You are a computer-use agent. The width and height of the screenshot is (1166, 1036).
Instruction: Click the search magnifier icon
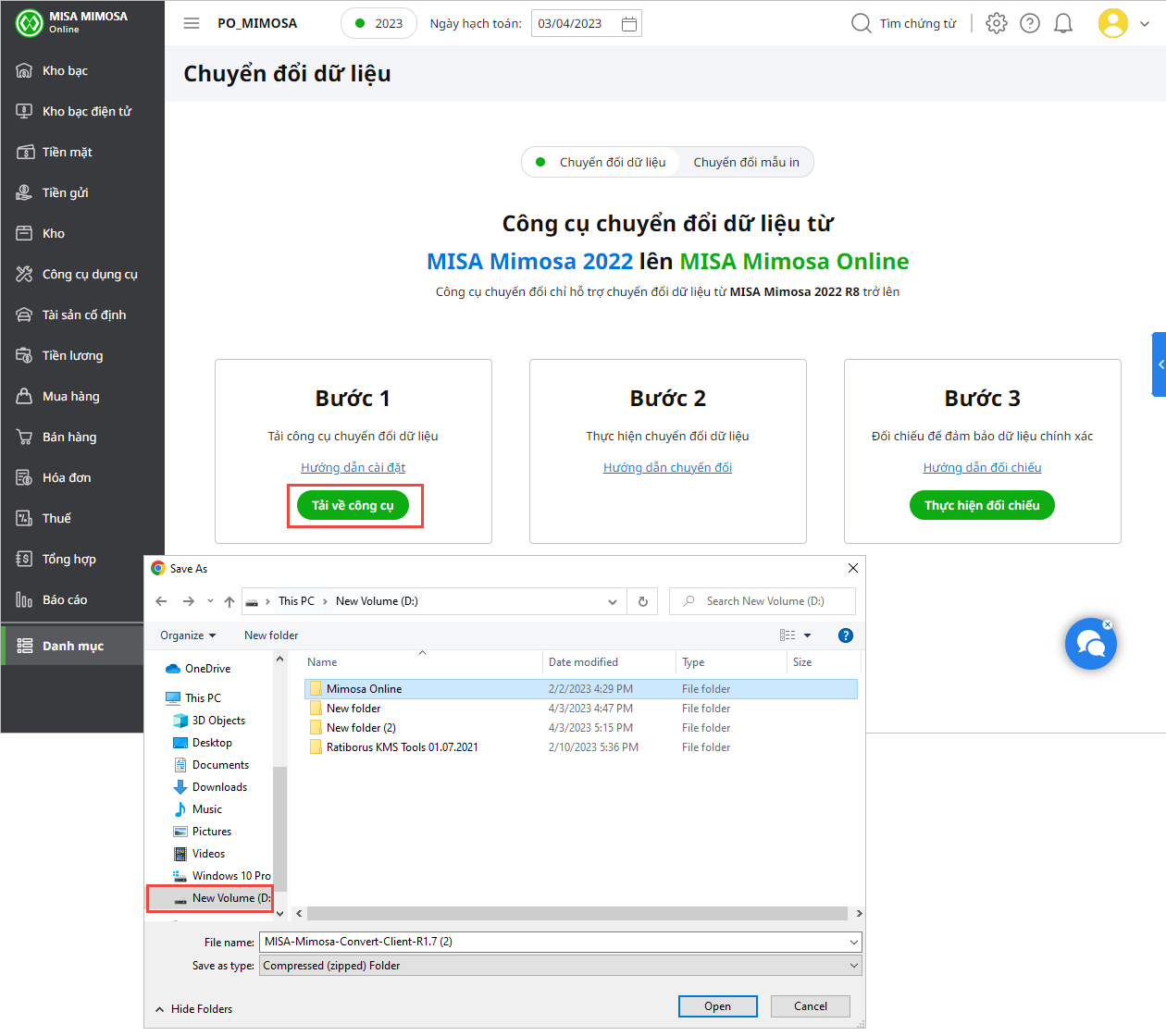pyautogui.click(x=861, y=23)
